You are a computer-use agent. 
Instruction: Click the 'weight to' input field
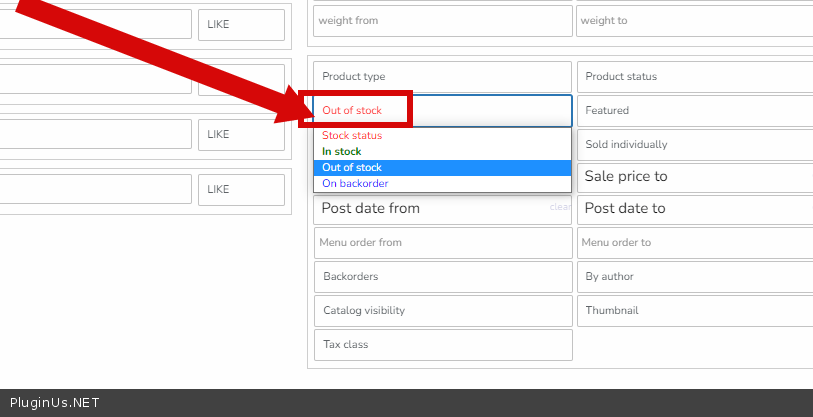pos(694,20)
